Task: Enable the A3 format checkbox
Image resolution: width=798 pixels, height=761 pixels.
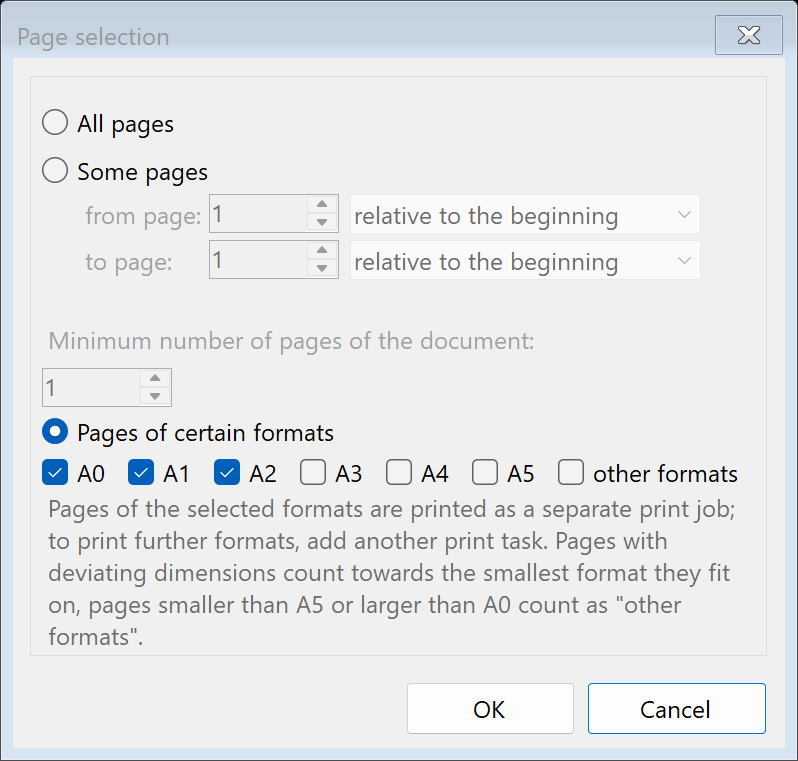Action: (313, 472)
